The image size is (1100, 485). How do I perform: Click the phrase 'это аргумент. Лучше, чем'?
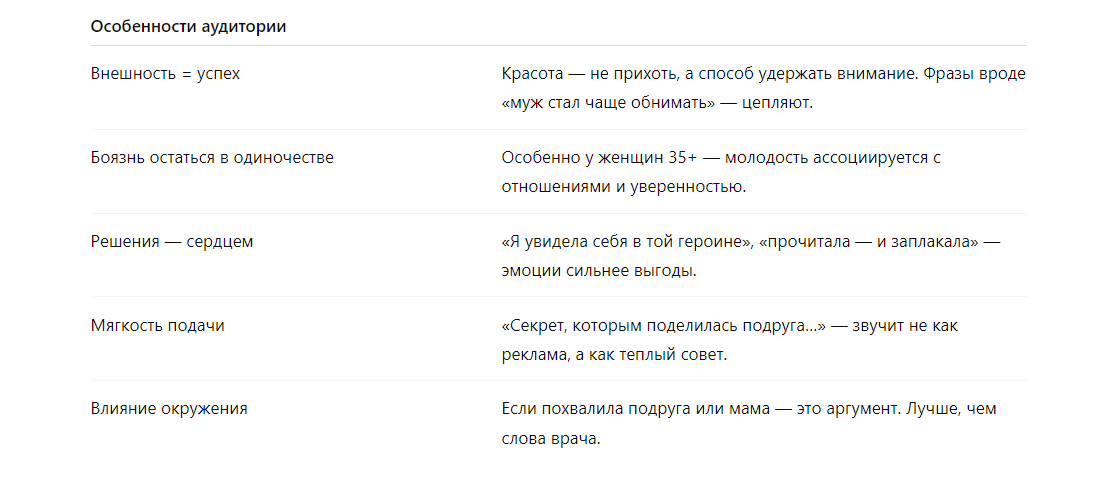897,408
